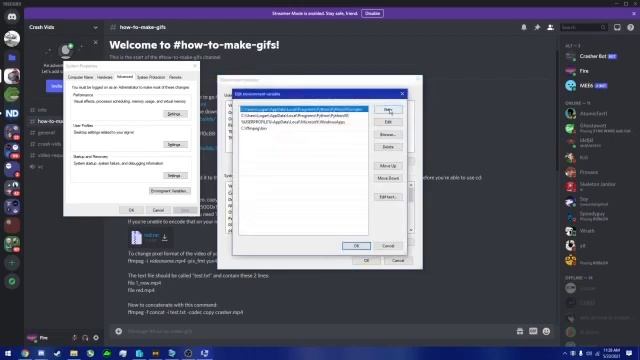Open general channel in channel list

(x=46, y=133)
